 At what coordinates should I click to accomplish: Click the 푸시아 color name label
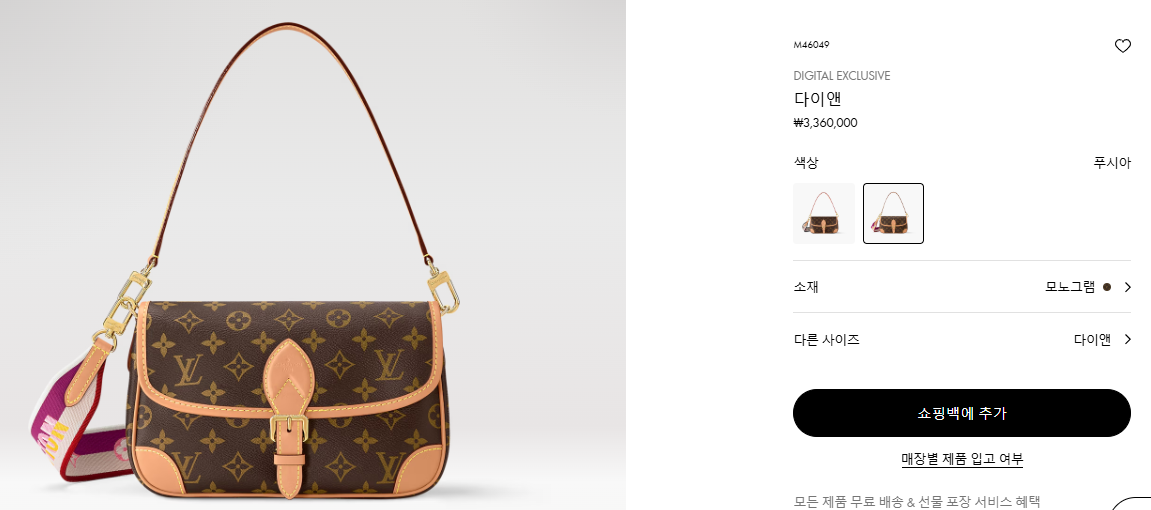[x=1112, y=163]
